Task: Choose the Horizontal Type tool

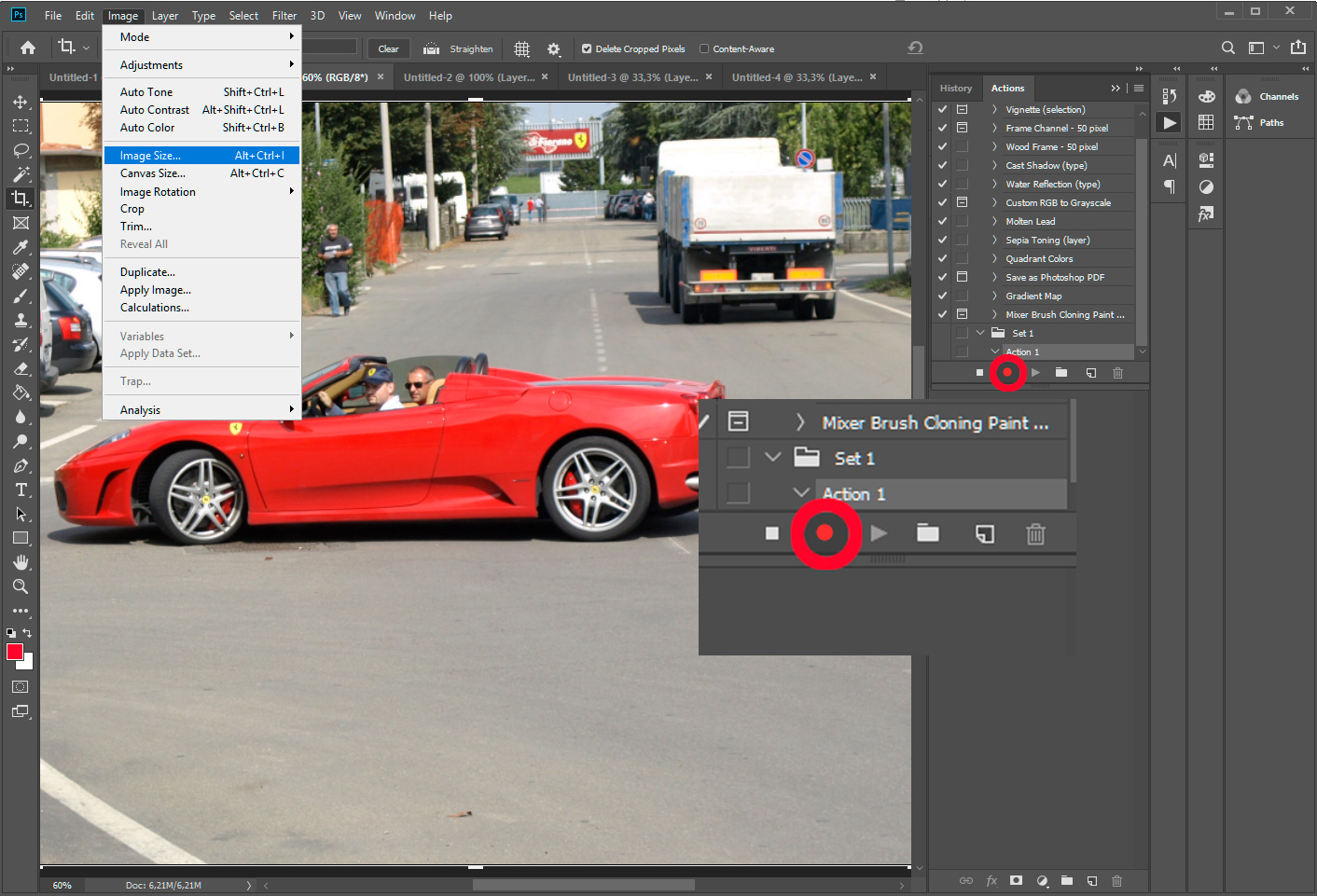Action: coord(19,489)
